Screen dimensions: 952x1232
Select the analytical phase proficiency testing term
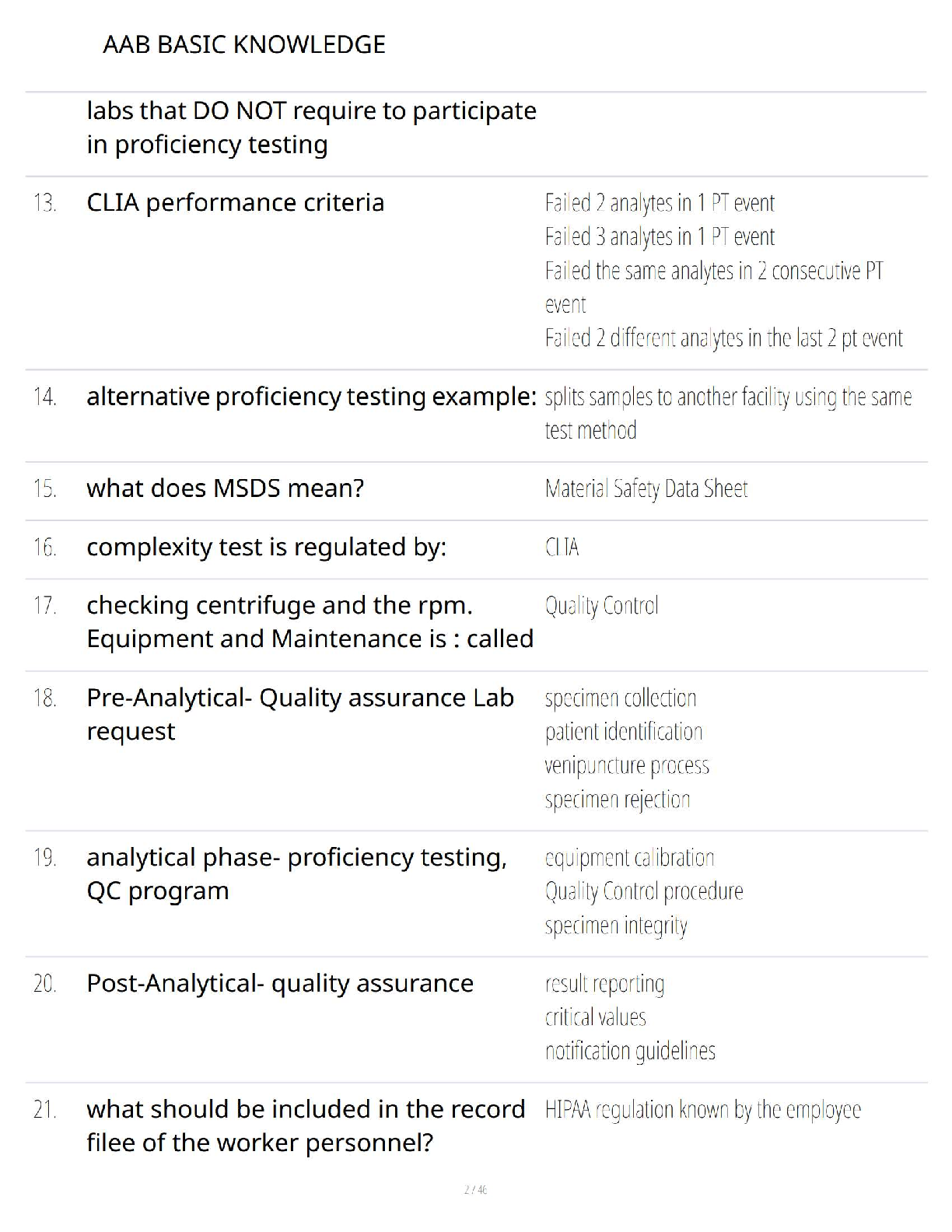pyautogui.click(x=296, y=873)
